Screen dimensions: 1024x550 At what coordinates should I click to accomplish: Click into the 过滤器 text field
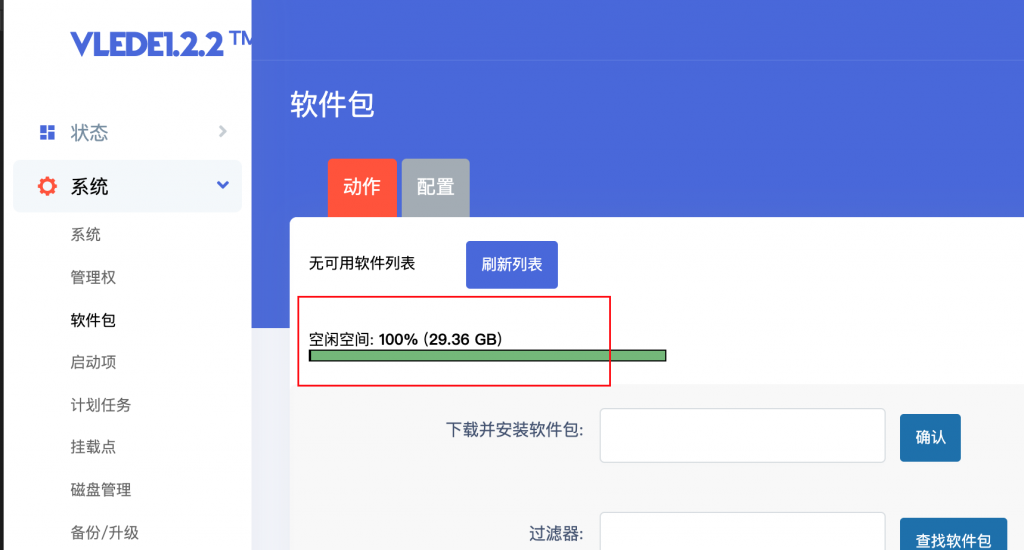pos(742,532)
